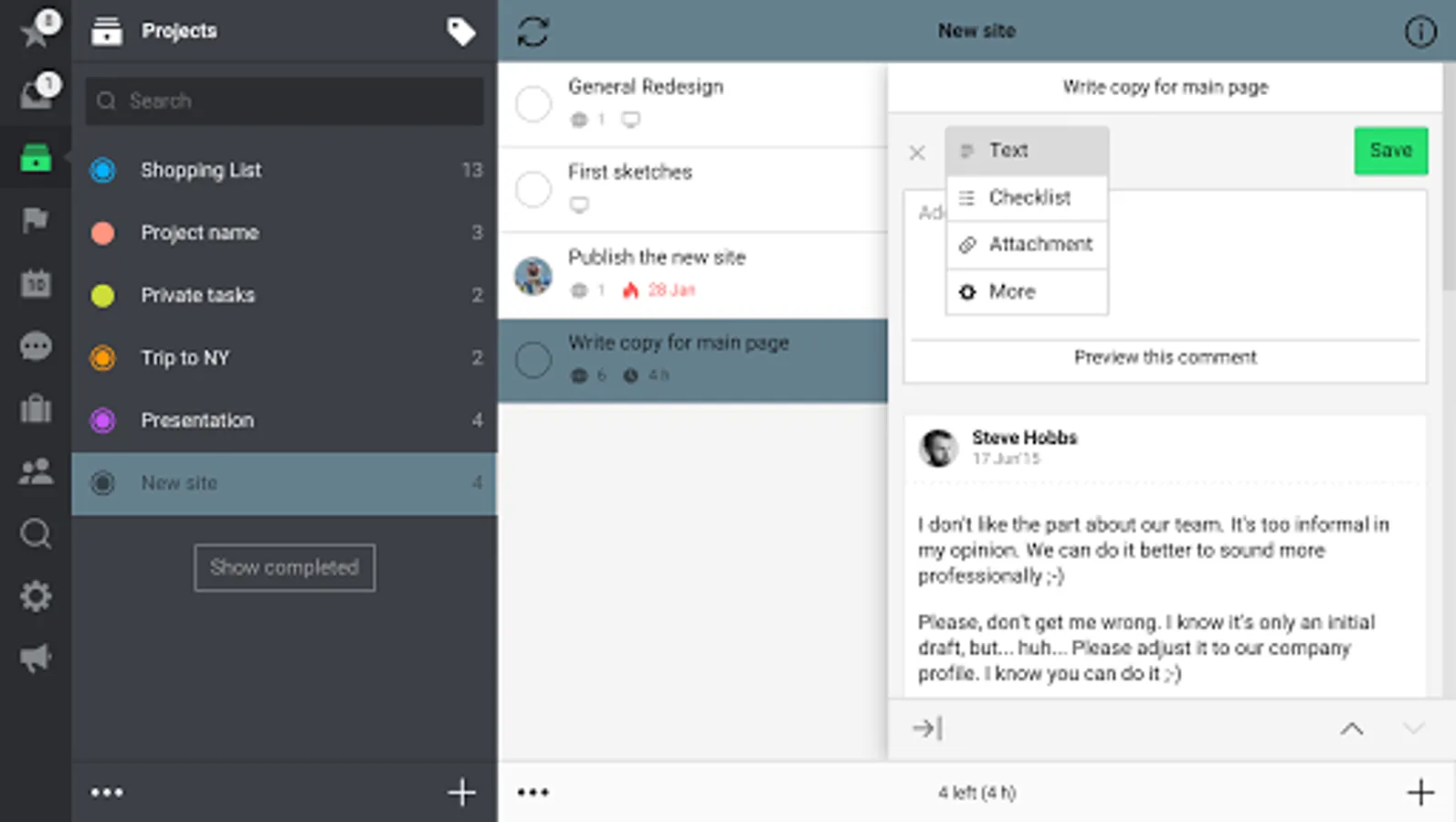Focus the Search projects field
This screenshot has height=822, width=1456.
click(284, 100)
